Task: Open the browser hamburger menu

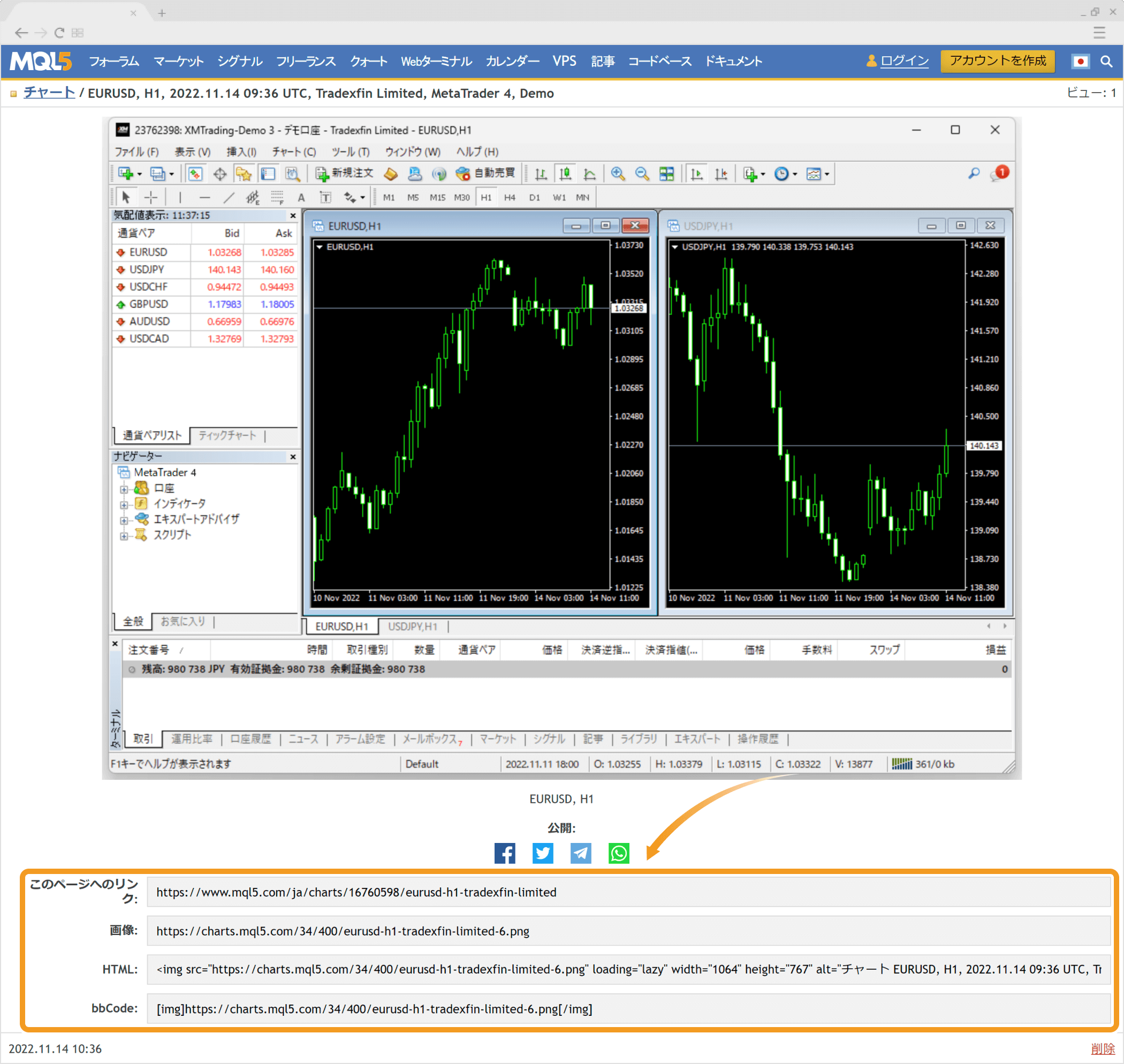Action: coord(1099,33)
